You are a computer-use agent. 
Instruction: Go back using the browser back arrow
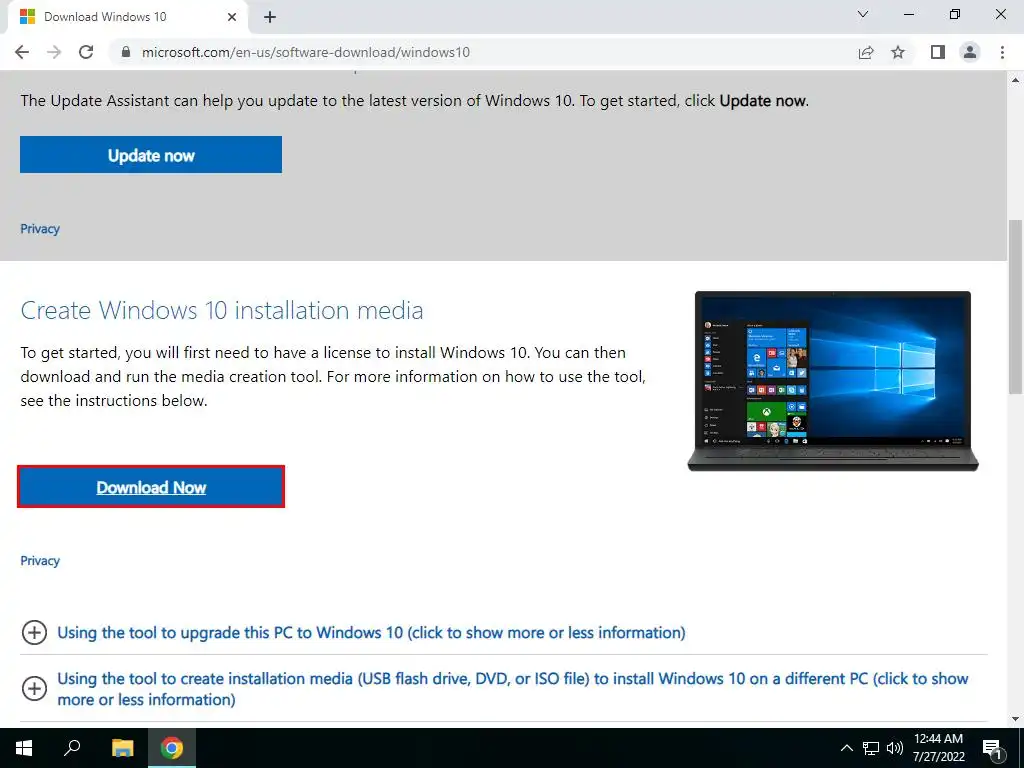coord(22,52)
